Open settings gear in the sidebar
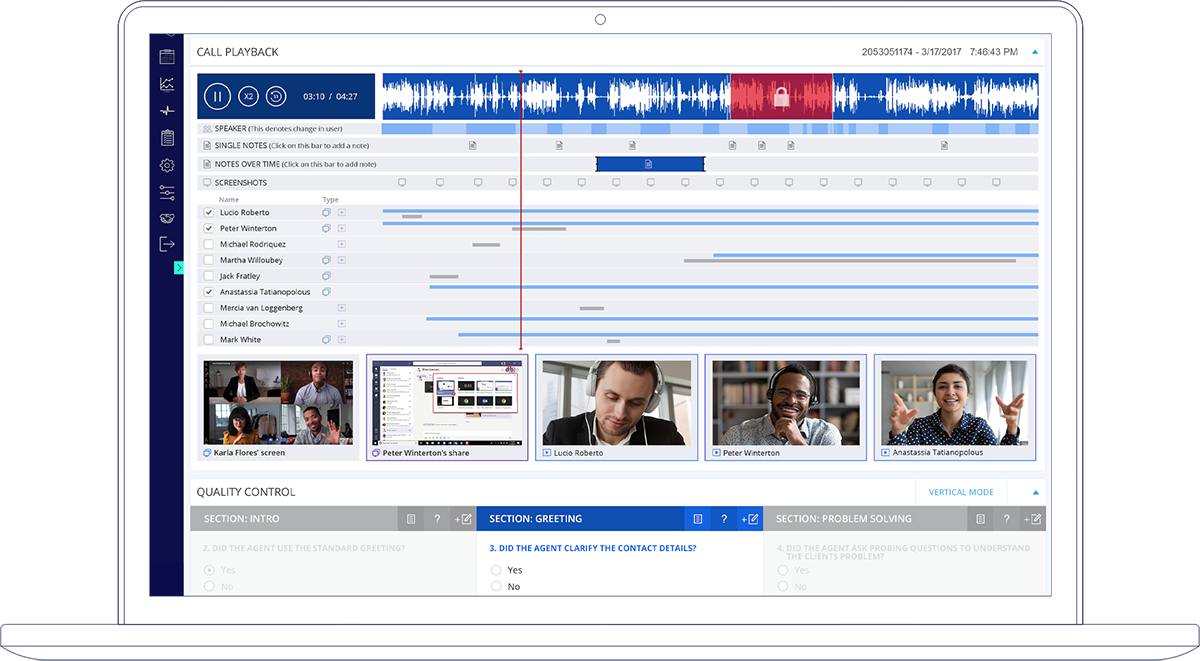The width and height of the screenshot is (1200, 661). 167,165
